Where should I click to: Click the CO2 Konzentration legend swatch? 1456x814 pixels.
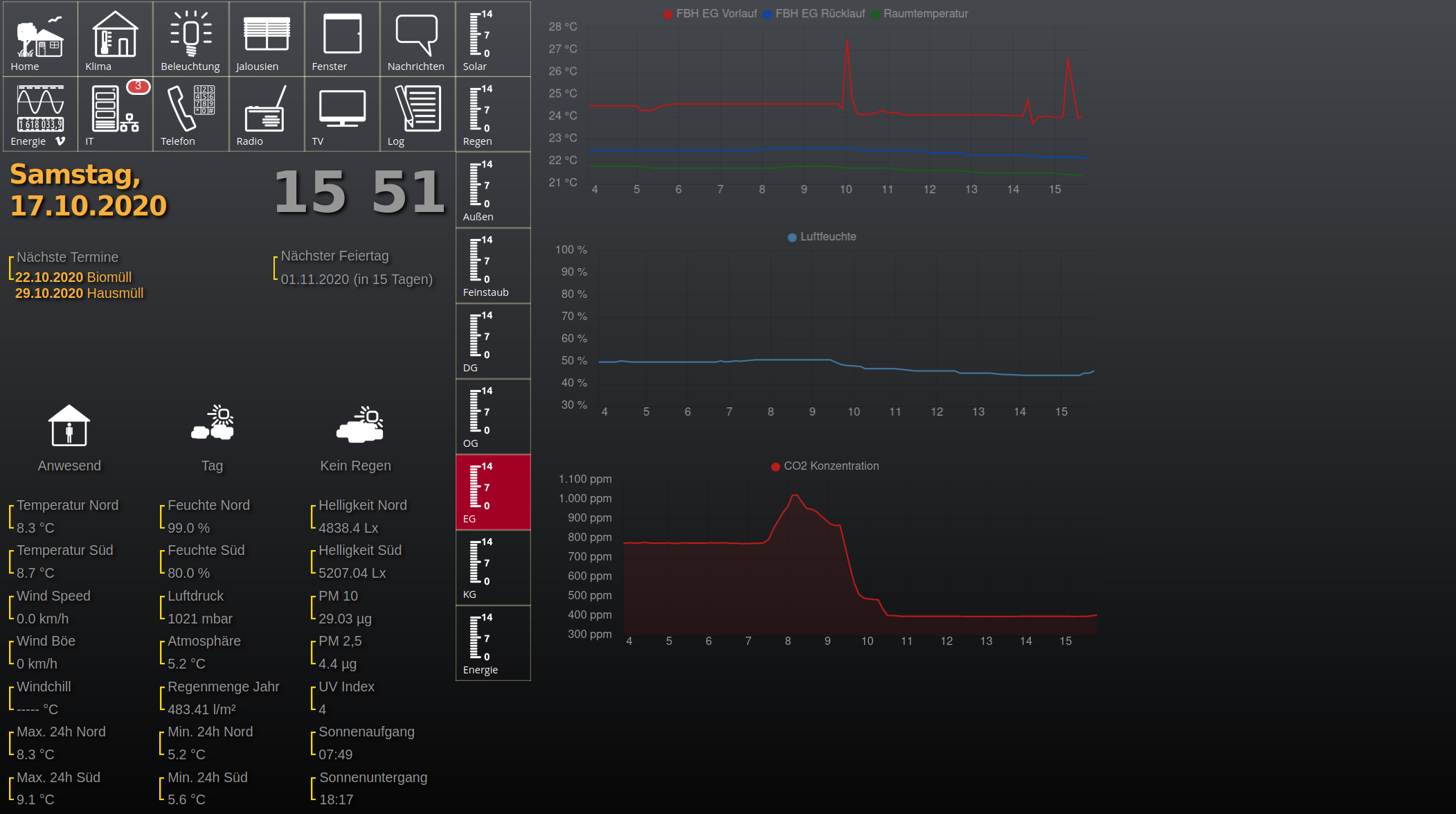[x=776, y=466]
